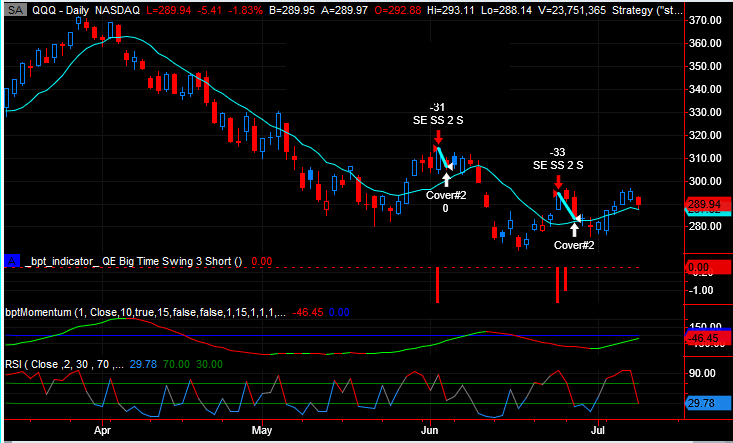733x443 pixels.
Task: Click the 'bptMomentum' indicator label
Action: [38, 312]
